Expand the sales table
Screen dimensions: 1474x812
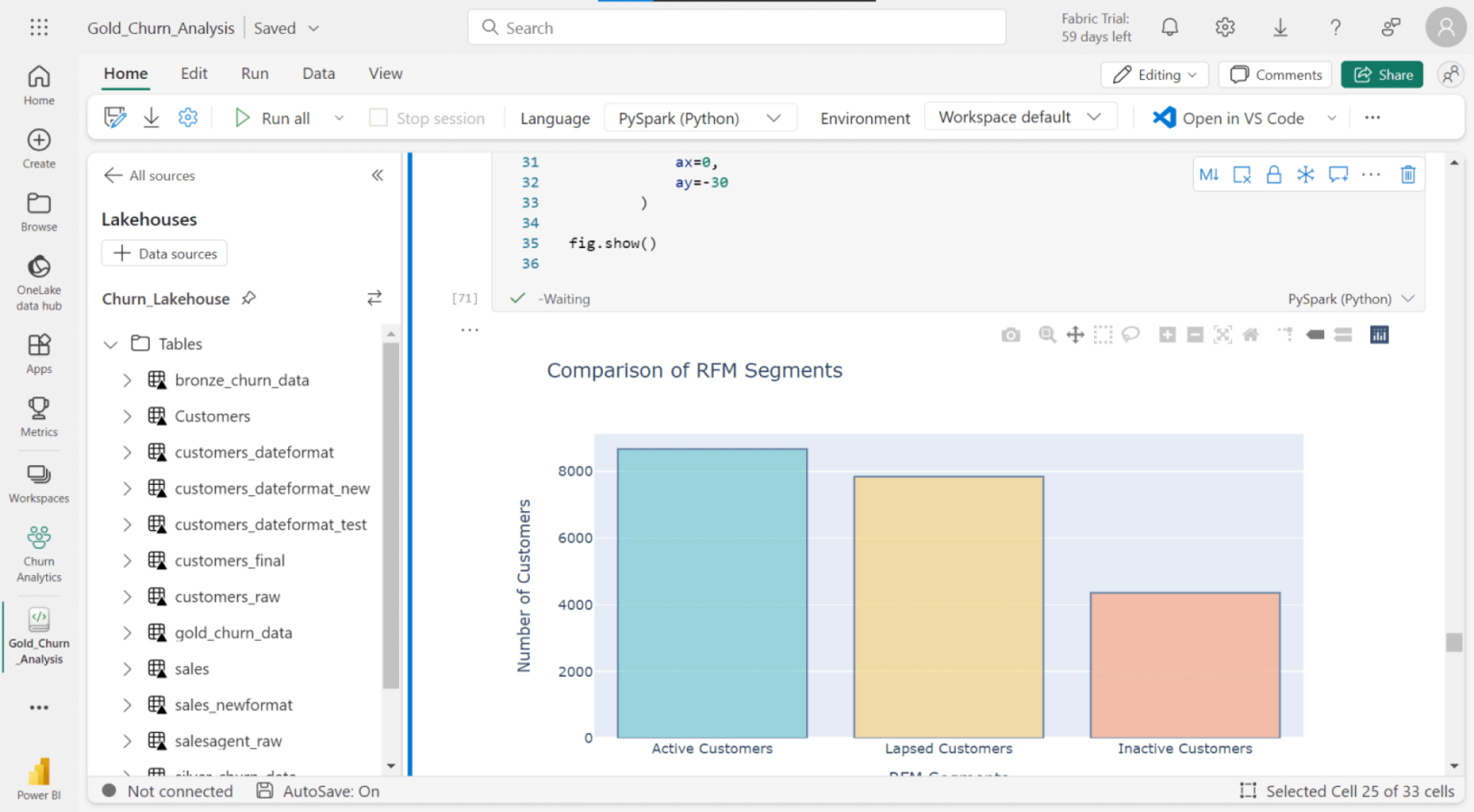(127, 669)
